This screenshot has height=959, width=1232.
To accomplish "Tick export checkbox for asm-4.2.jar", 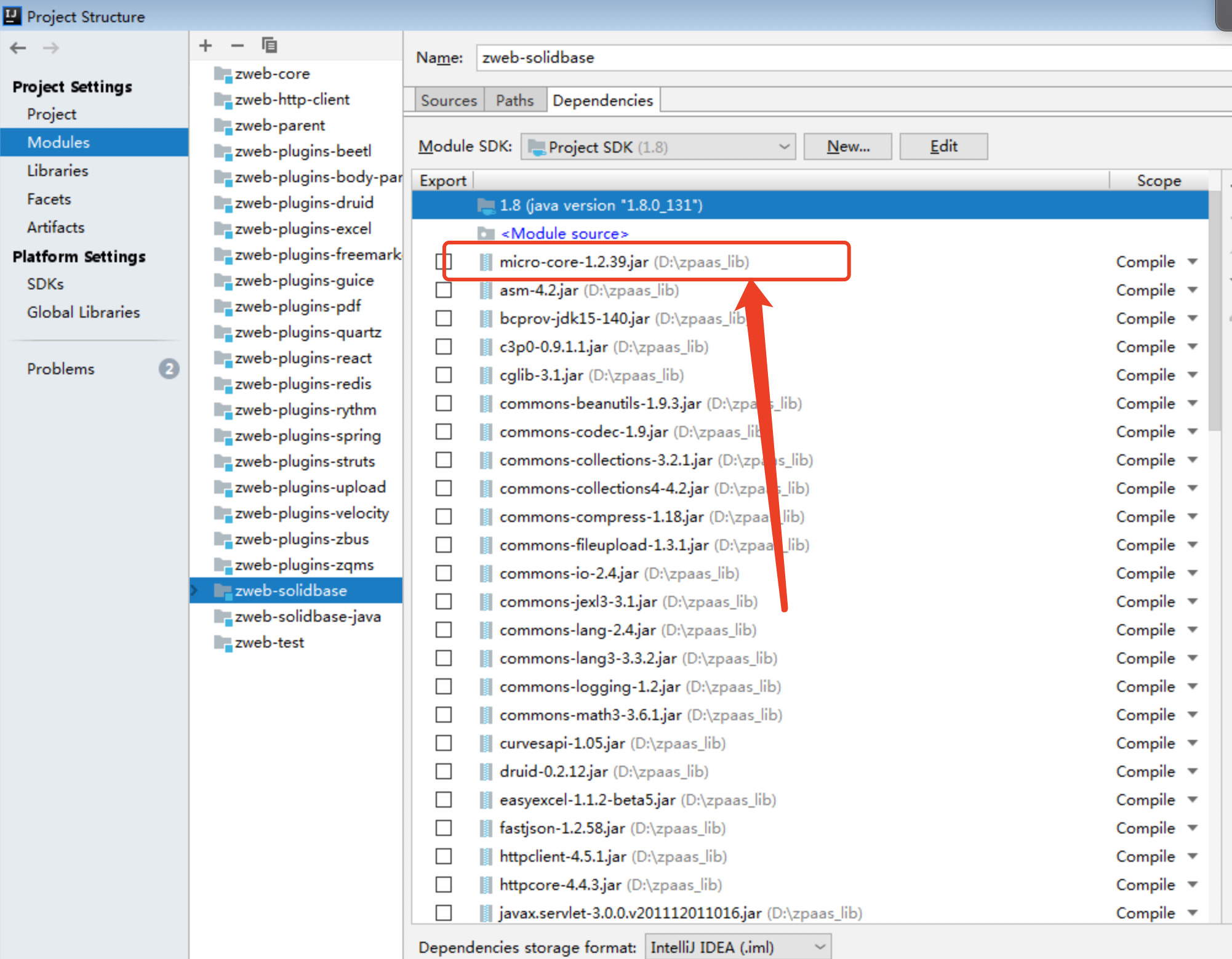I will click(x=444, y=291).
